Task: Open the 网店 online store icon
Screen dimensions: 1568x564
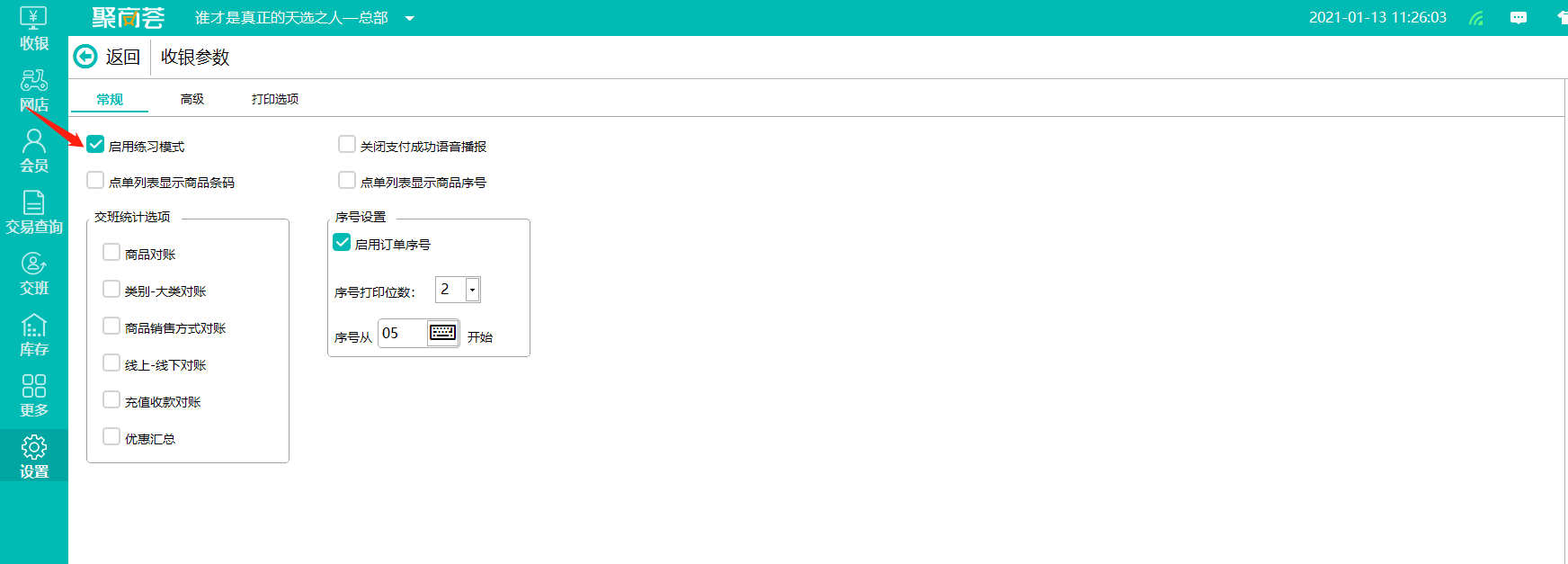Action: point(33,90)
